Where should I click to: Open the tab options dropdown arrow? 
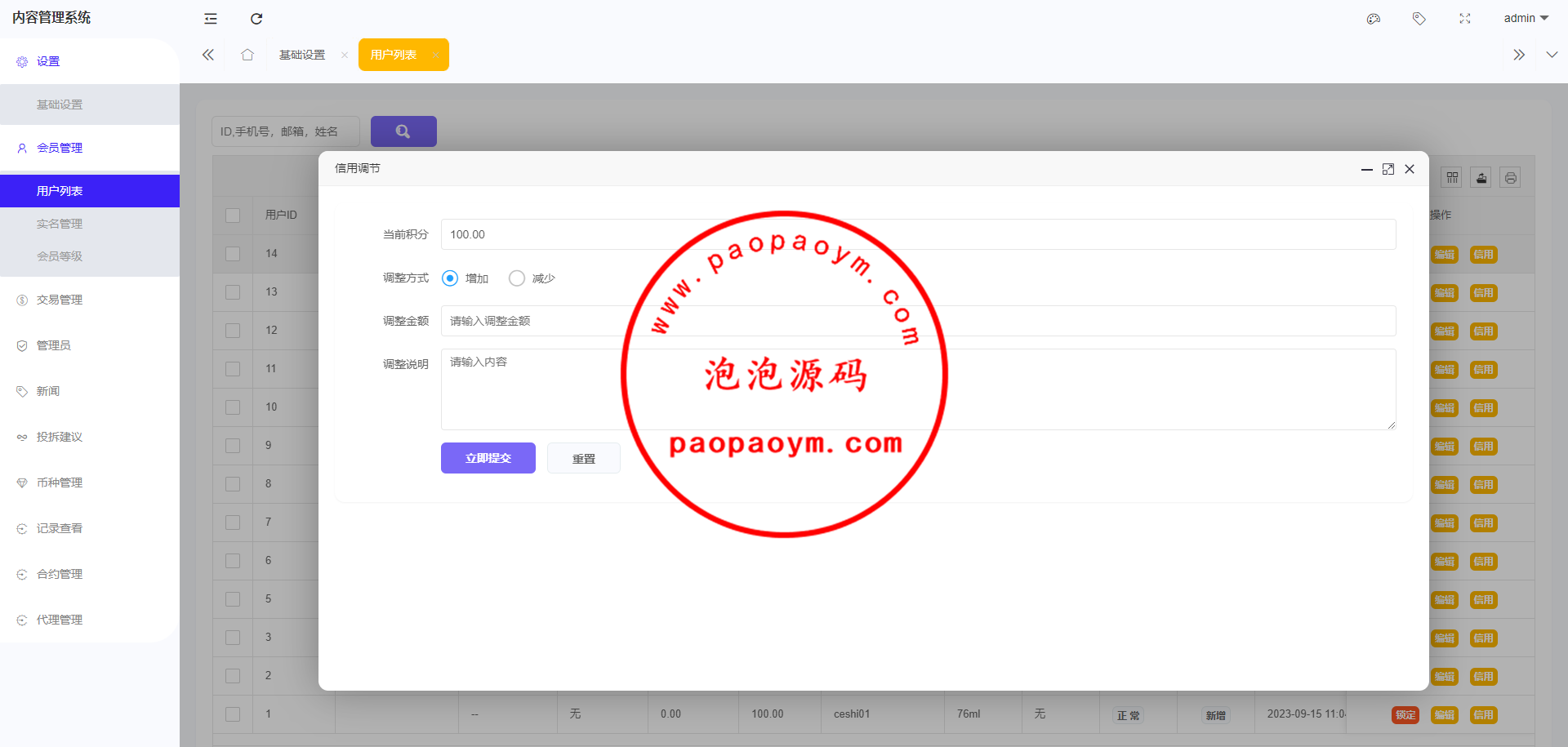[1552, 55]
